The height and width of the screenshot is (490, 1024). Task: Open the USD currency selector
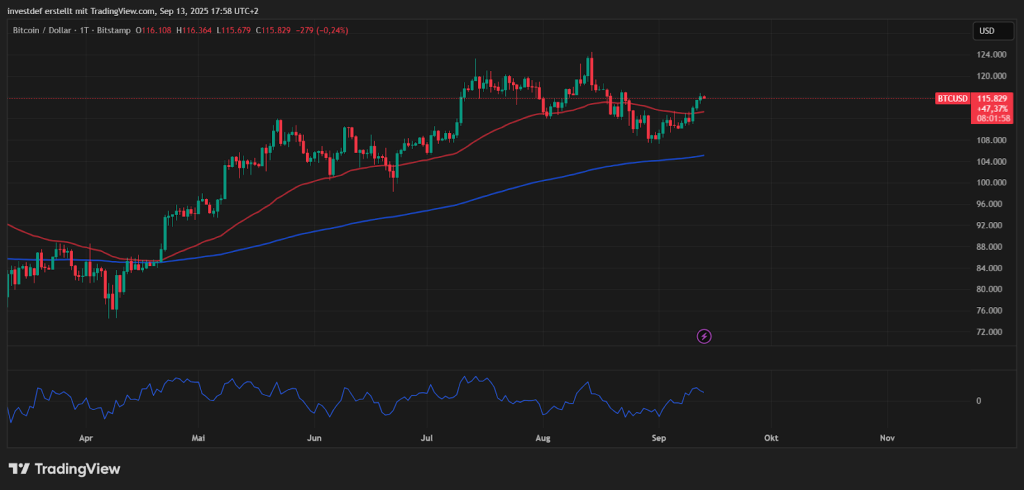point(986,31)
